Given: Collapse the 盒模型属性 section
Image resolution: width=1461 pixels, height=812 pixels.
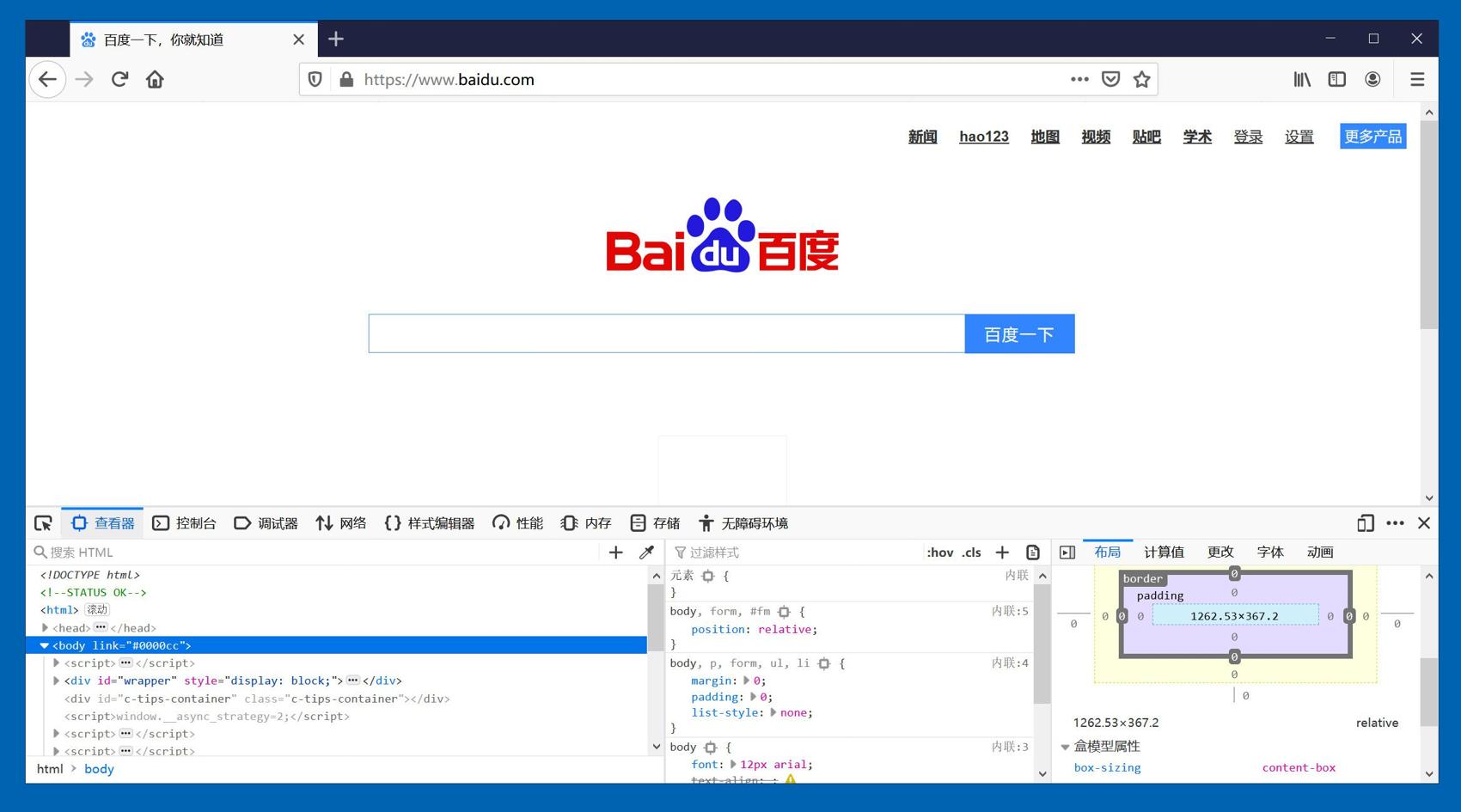Looking at the screenshot, I should (1066, 747).
